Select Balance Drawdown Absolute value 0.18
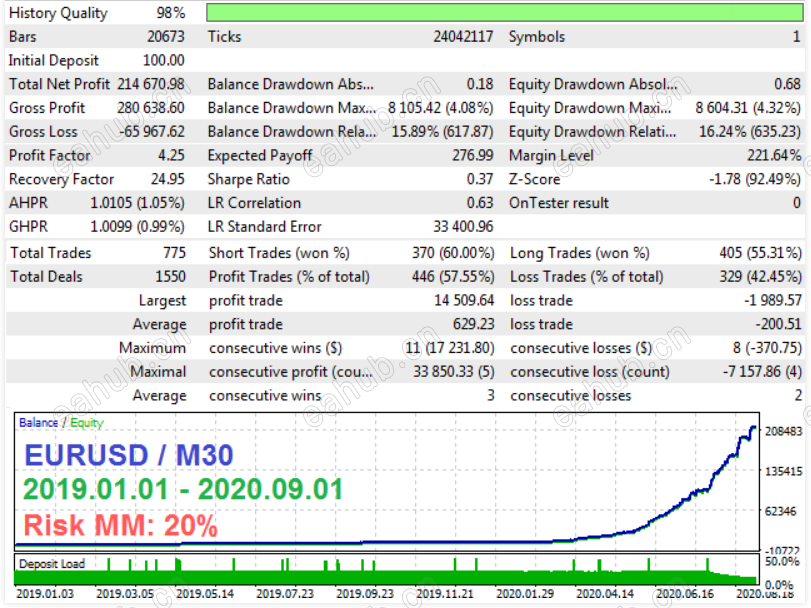The height and width of the screenshot is (608, 811). 480,84
